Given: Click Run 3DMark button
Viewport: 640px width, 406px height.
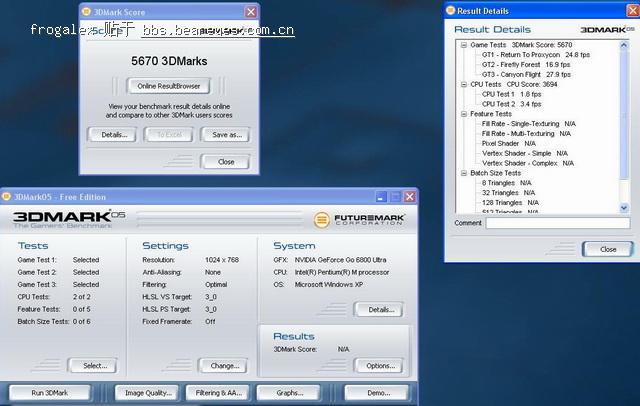Looking at the screenshot, I should tap(50, 393).
